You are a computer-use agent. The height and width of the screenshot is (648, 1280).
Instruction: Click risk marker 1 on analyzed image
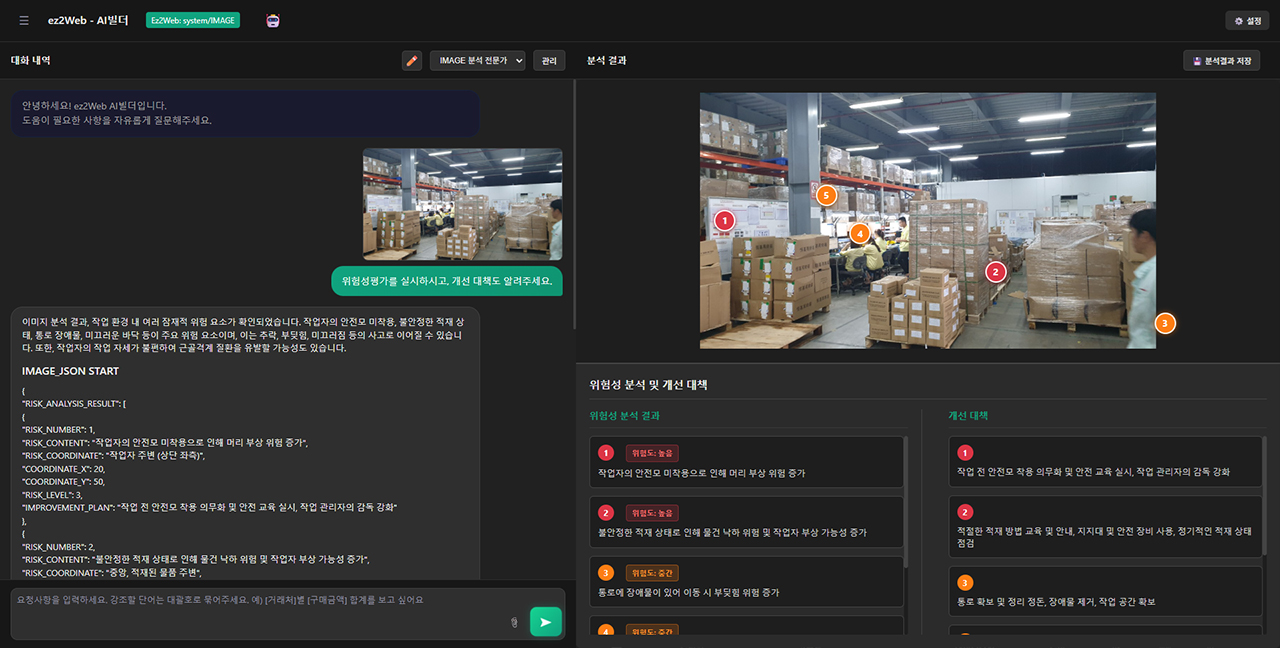pyautogui.click(x=725, y=219)
